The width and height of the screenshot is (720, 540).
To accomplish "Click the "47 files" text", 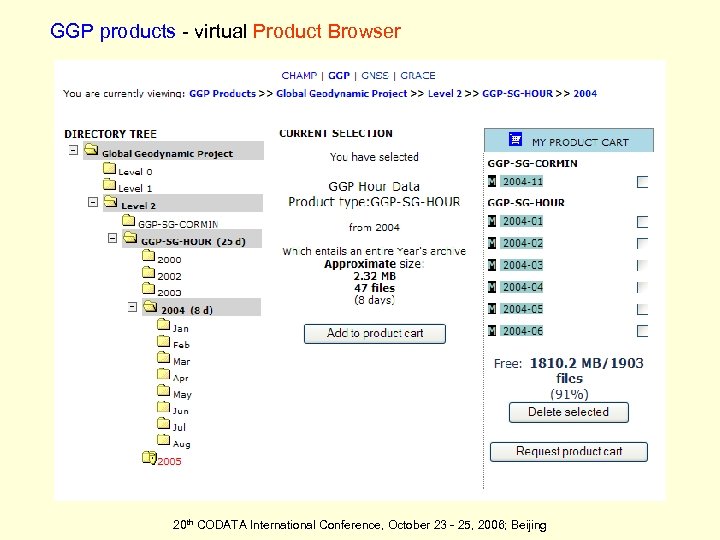I will pos(375,288).
